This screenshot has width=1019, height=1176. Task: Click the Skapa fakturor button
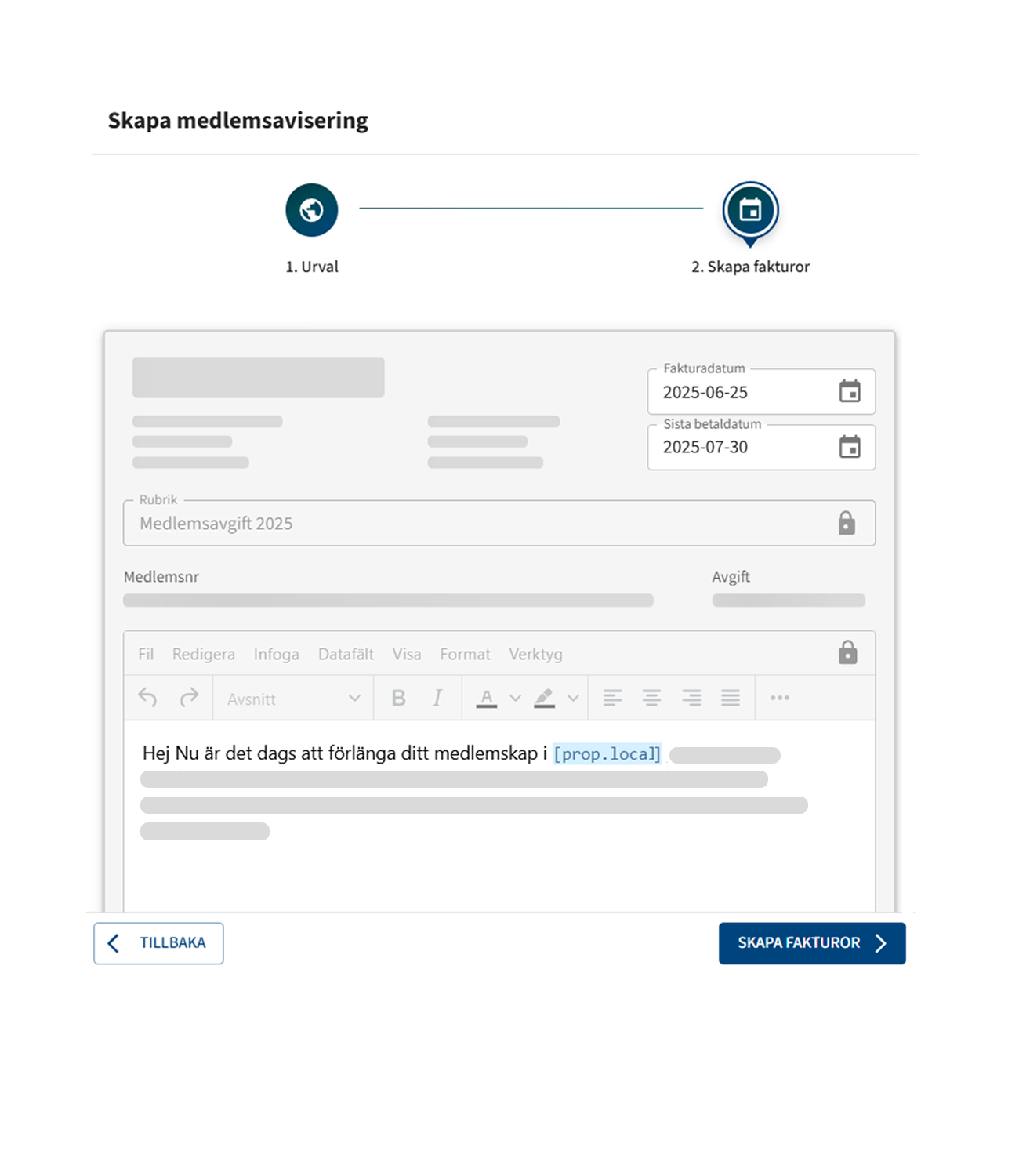coord(811,943)
